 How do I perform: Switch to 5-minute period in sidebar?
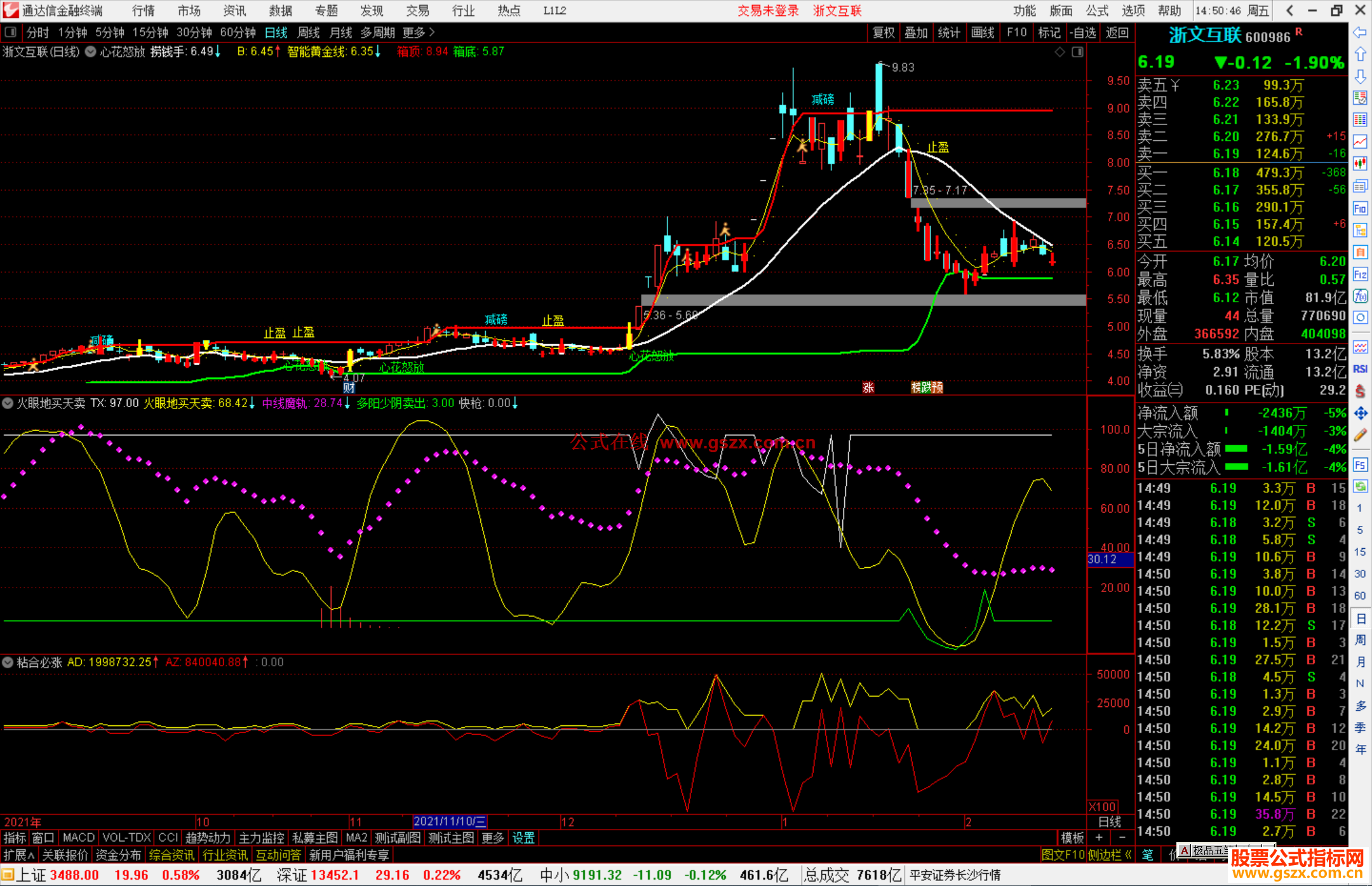pos(1360,530)
